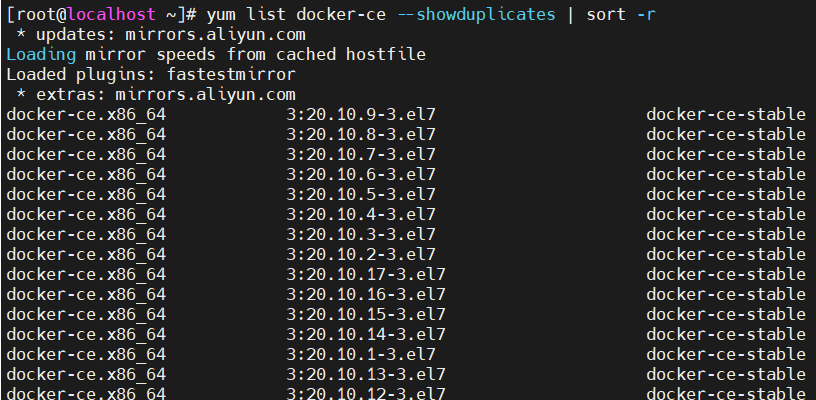Click the 3:20.10.2-3.el7 entry
This screenshot has height=400, width=816.
[361, 254]
